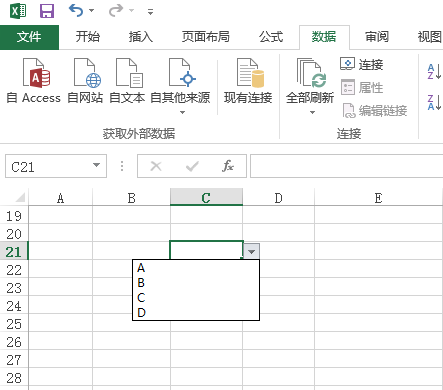Click the 编辑链接 (Edit Links) button
This screenshot has width=443, height=390.
click(375, 111)
